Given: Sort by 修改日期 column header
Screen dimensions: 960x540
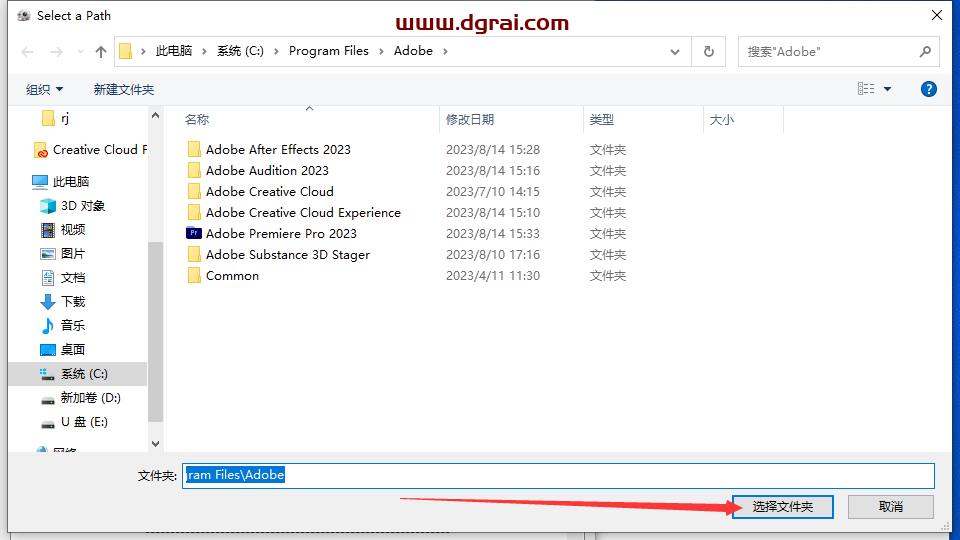Looking at the screenshot, I should [470, 120].
